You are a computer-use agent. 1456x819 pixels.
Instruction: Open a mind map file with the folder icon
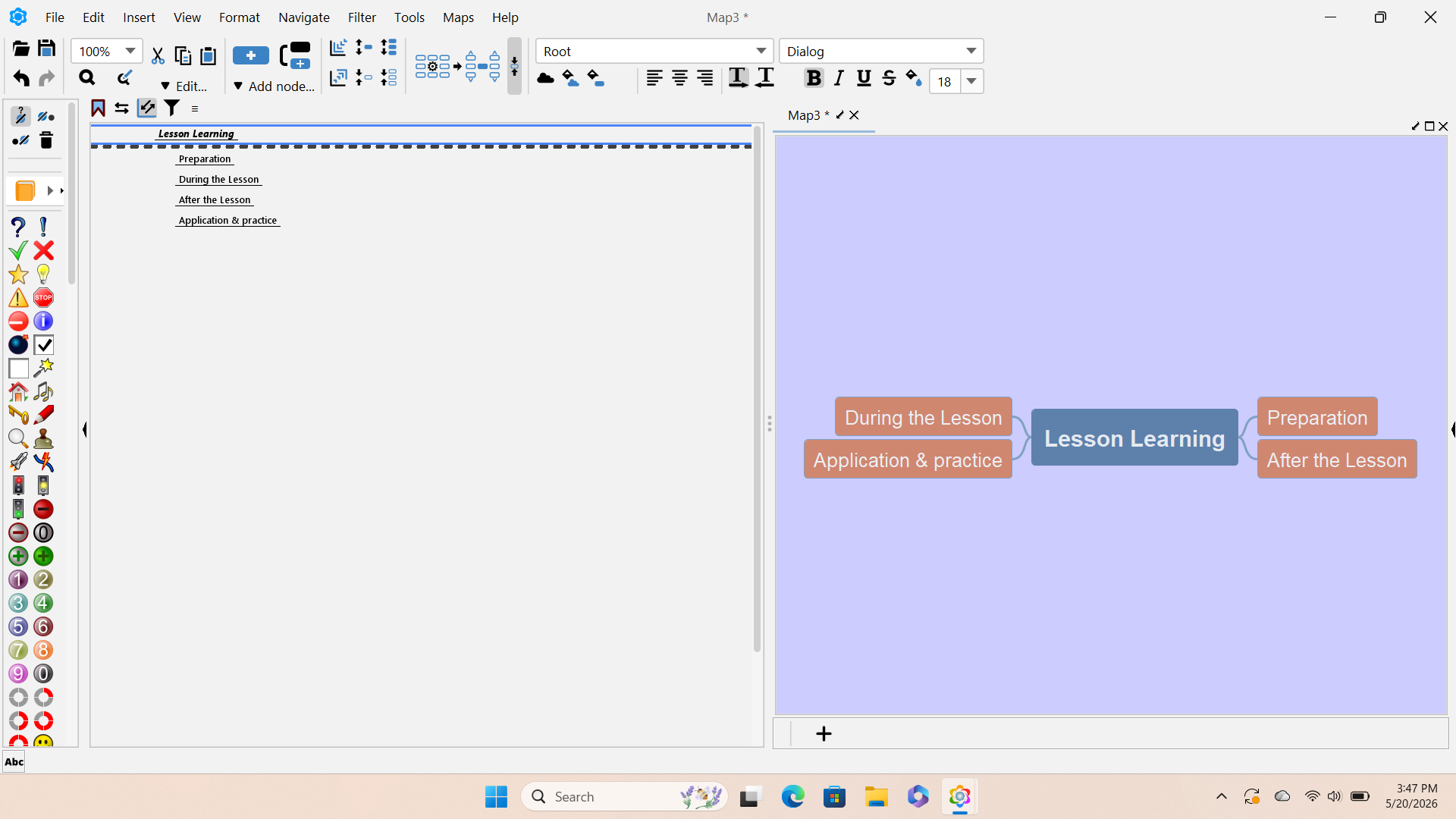coord(20,49)
